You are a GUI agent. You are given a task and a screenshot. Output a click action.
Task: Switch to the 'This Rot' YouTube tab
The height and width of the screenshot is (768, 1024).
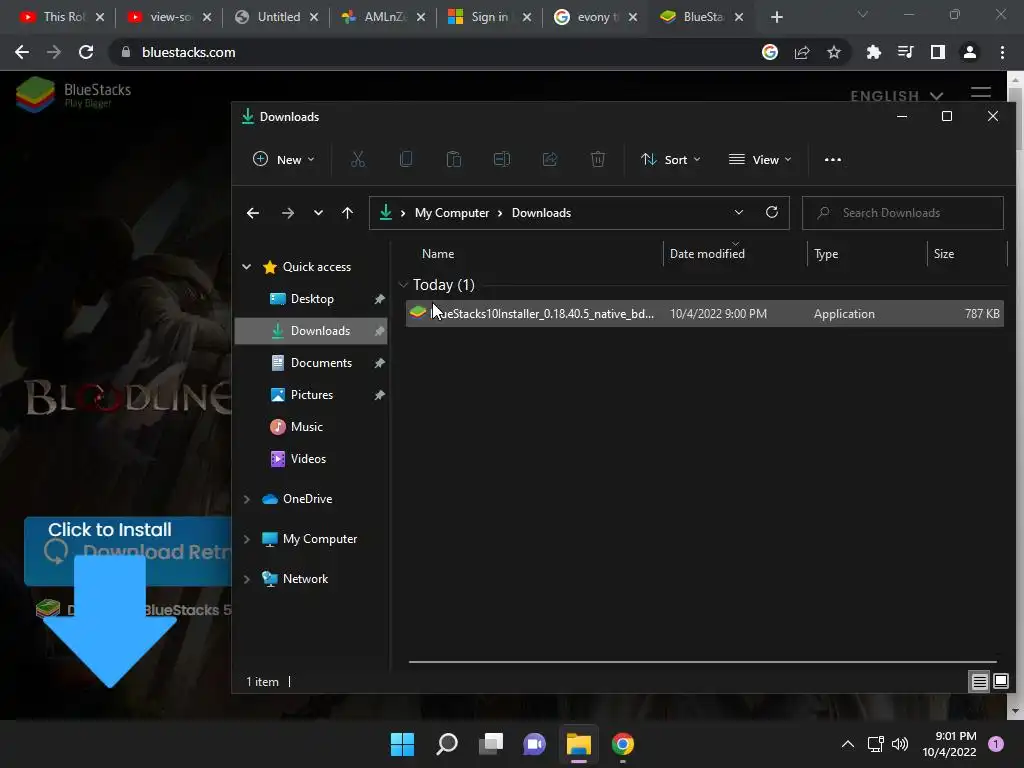coord(63,17)
